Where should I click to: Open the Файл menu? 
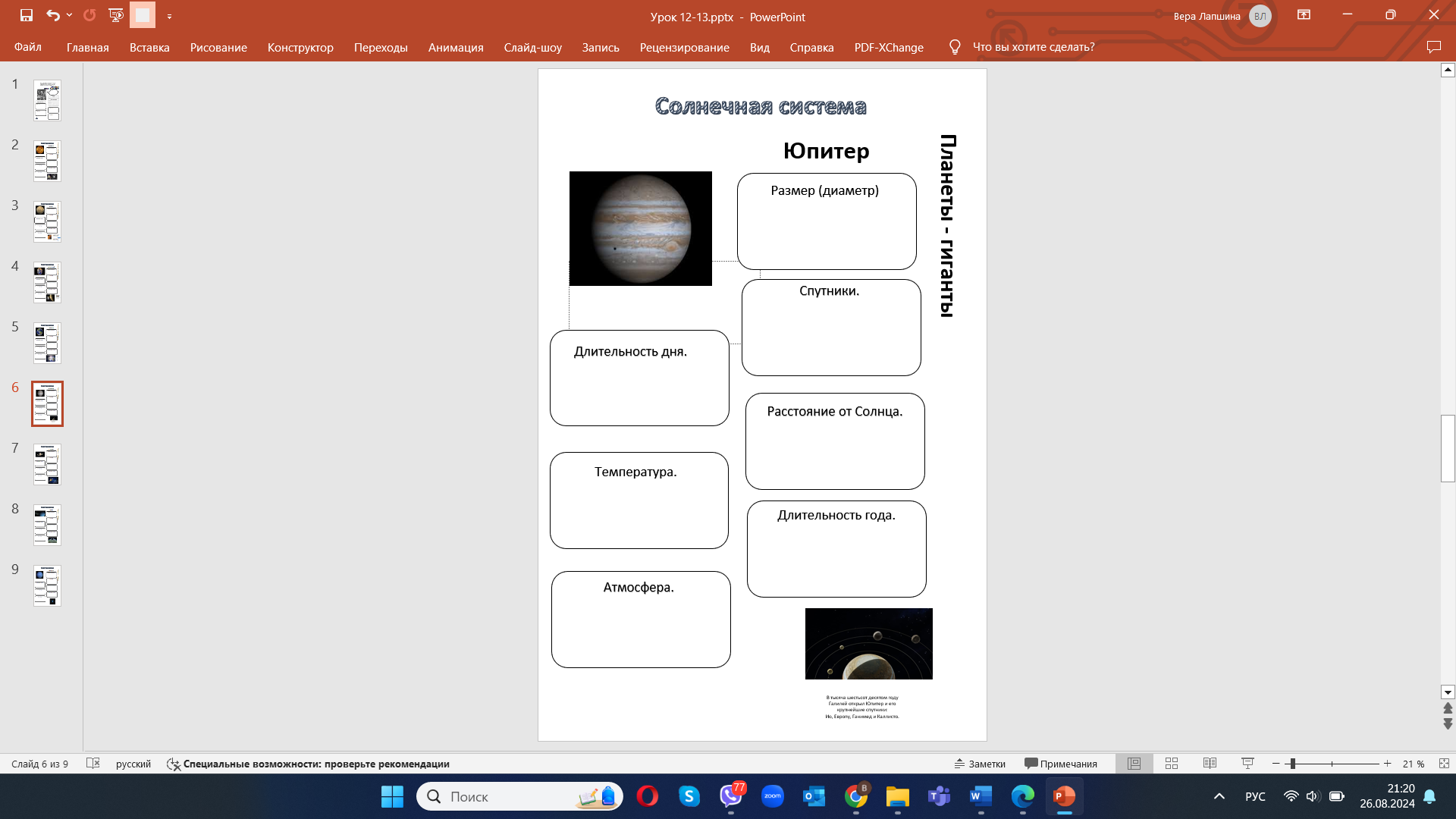click(x=28, y=47)
